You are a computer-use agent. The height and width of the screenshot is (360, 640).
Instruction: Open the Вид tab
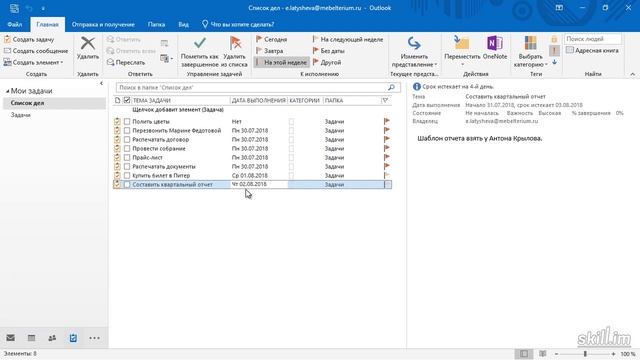pos(184,24)
